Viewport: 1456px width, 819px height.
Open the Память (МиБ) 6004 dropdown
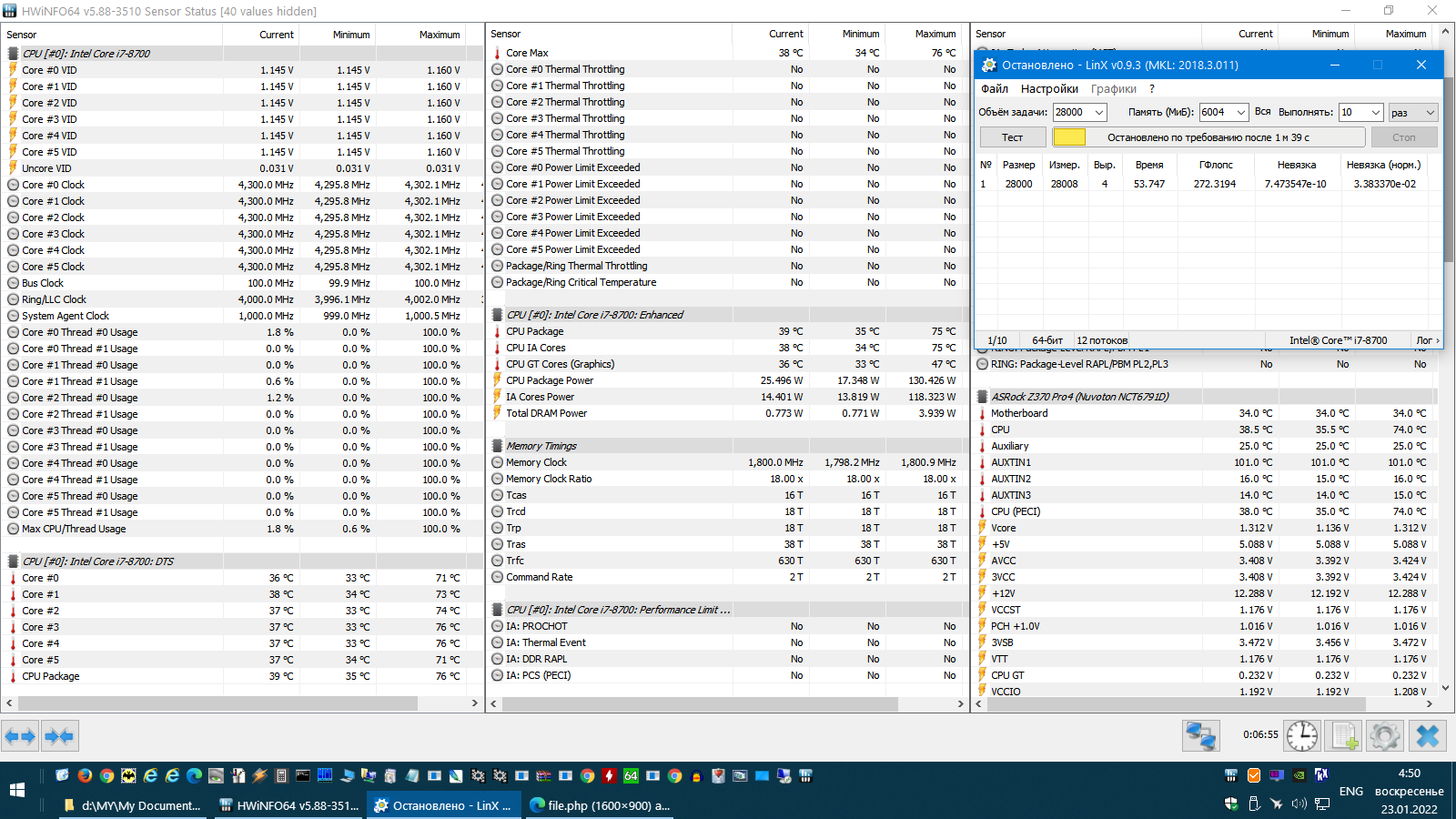tap(1223, 112)
